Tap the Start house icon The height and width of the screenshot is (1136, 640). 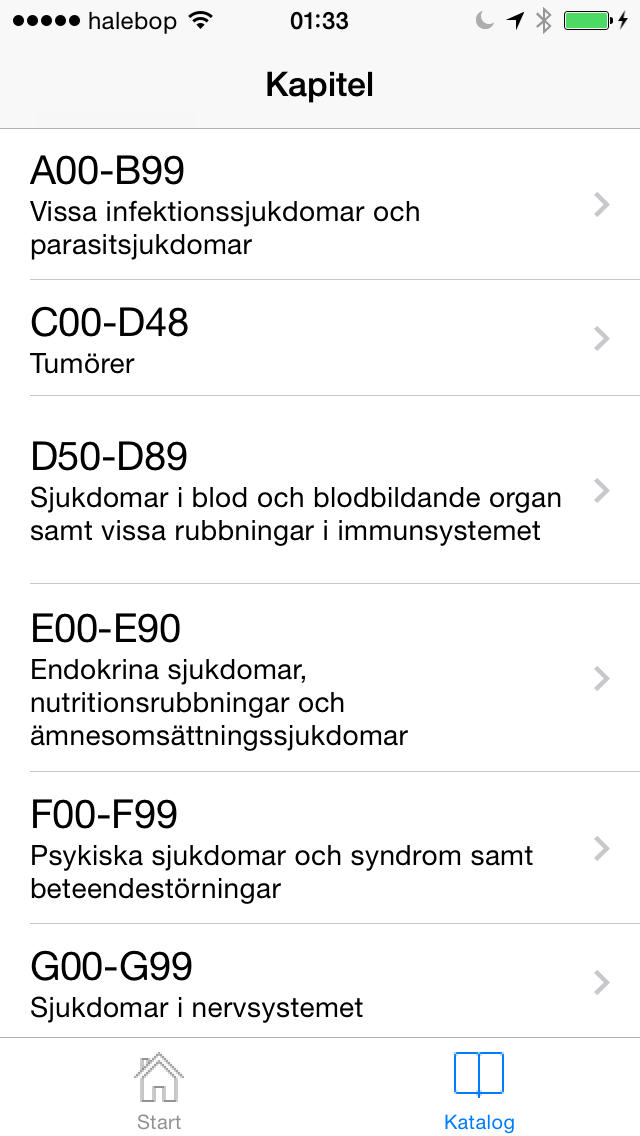tap(159, 1077)
